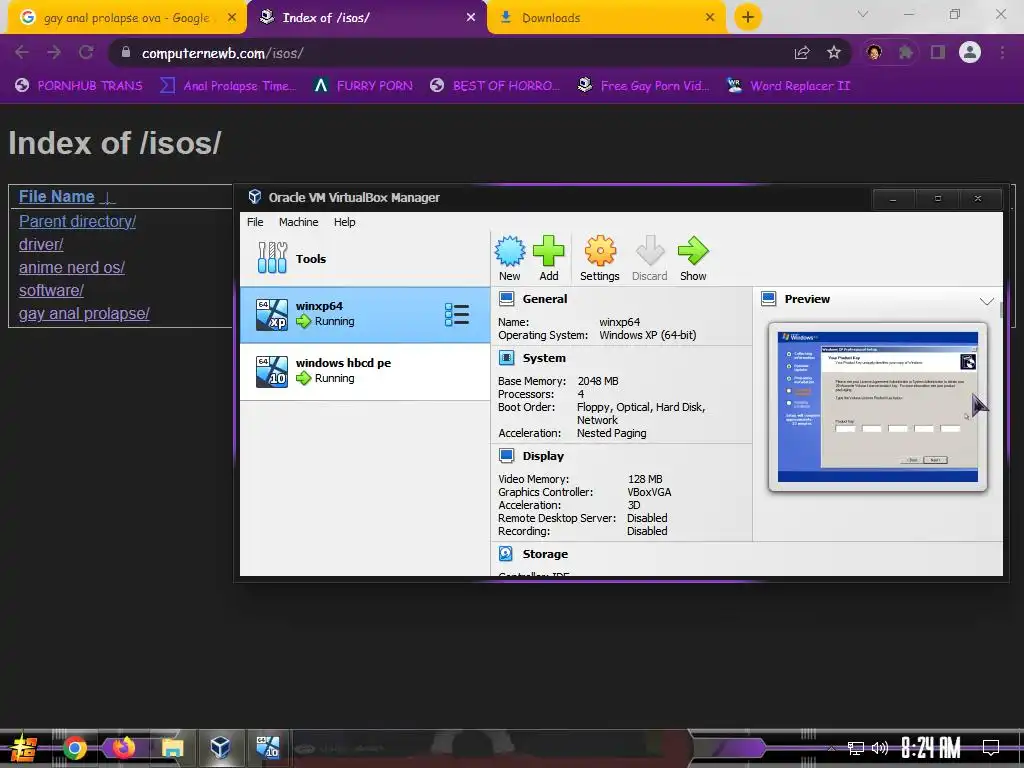
Task: Open the anime nerd os/ folder link
Action: [72, 267]
